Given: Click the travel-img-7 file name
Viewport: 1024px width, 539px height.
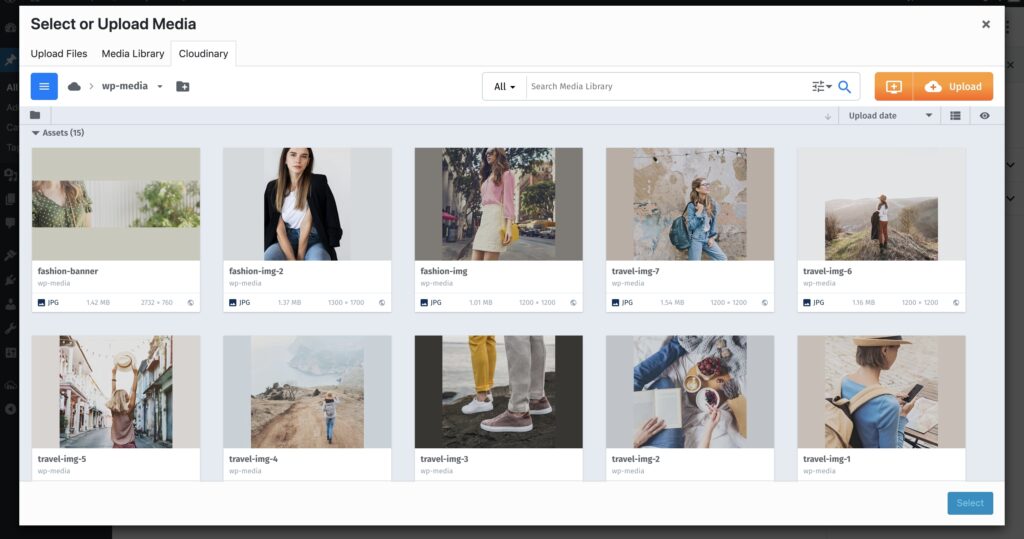Looking at the screenshot, I should 635,271.
